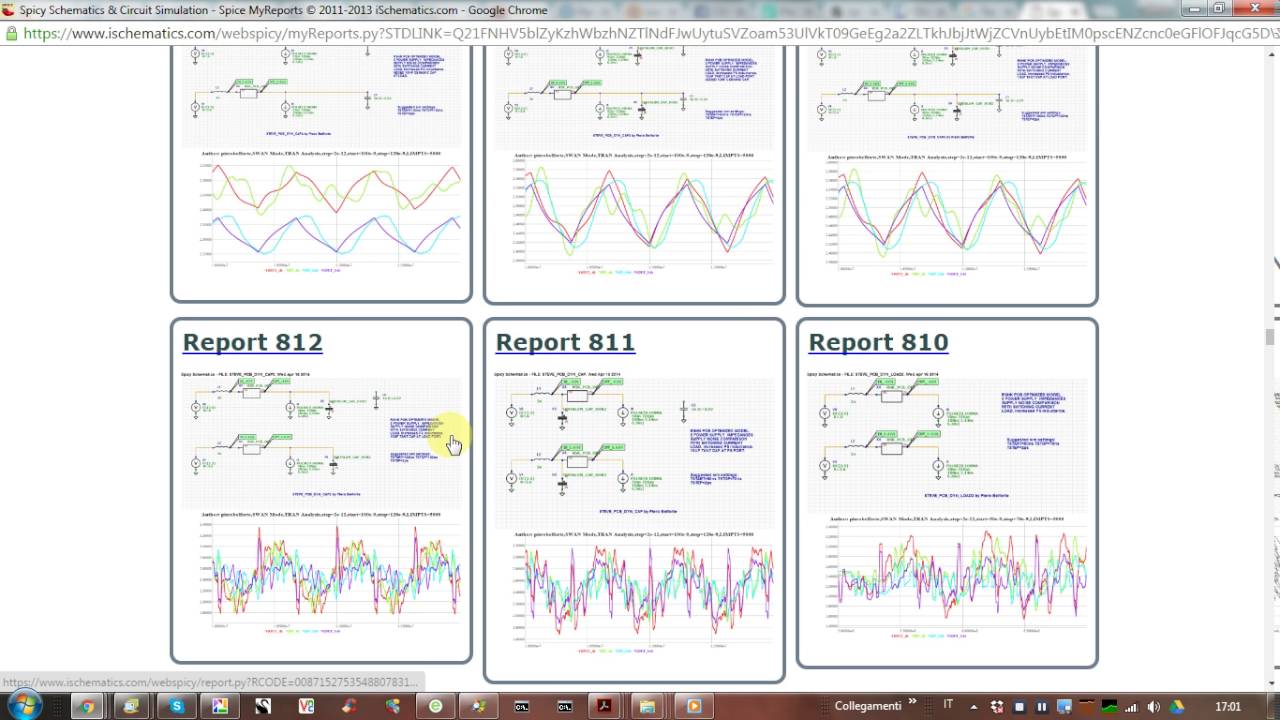Open the second command prompt taskbar icon
This screenshot has width=1280, height=720.
pyautogui.click(x=564, y=706)
